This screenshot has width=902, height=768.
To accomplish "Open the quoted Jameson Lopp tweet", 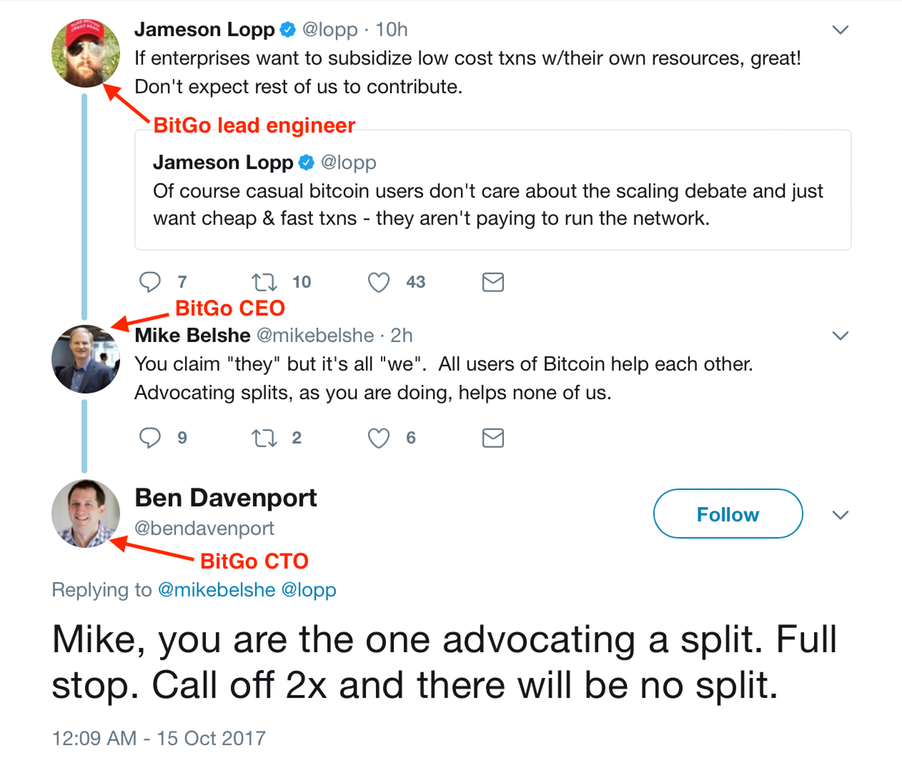I will click(492, 189).
